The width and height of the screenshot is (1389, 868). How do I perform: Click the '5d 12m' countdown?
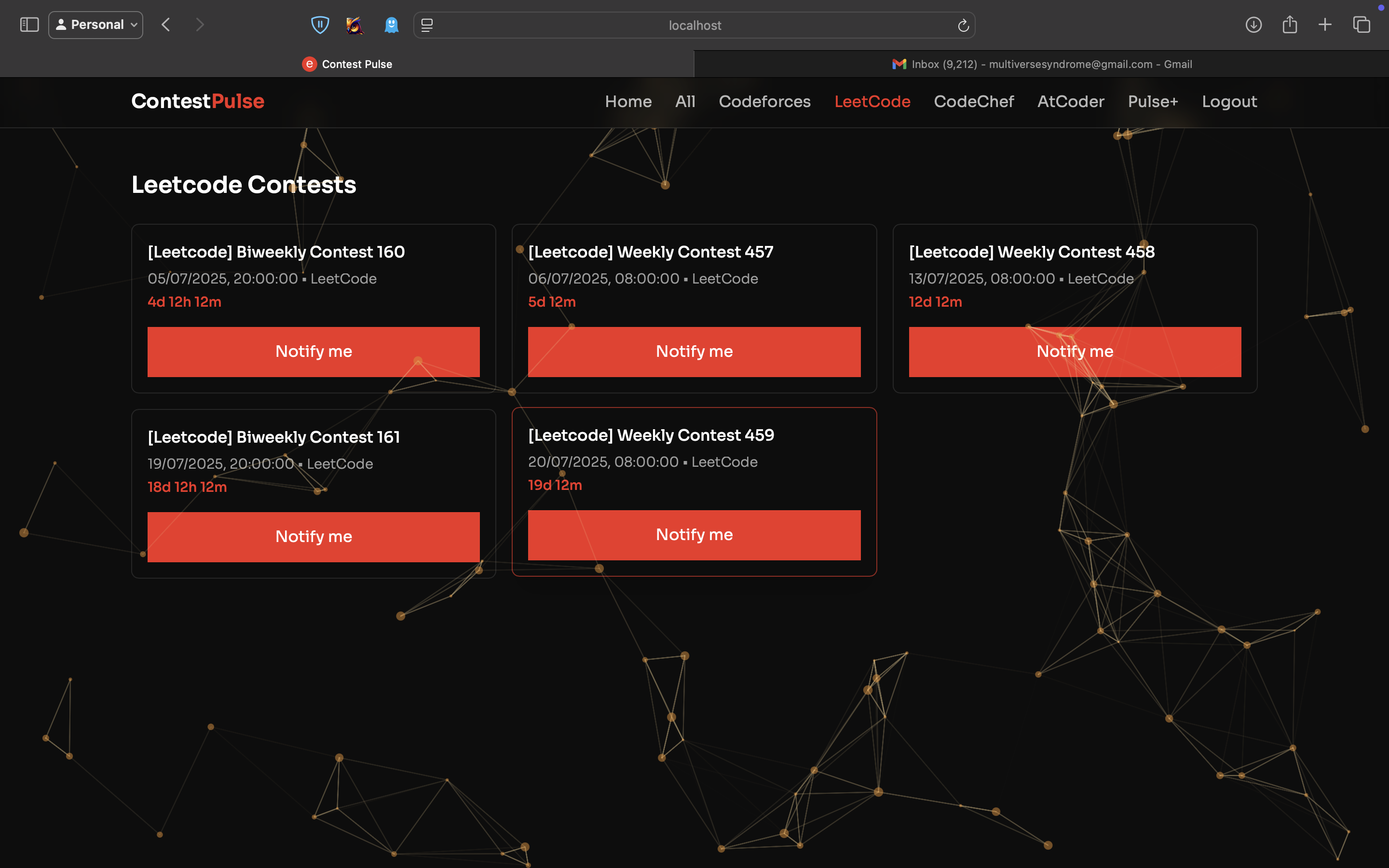pyautogui.click(x=552, y=302)
